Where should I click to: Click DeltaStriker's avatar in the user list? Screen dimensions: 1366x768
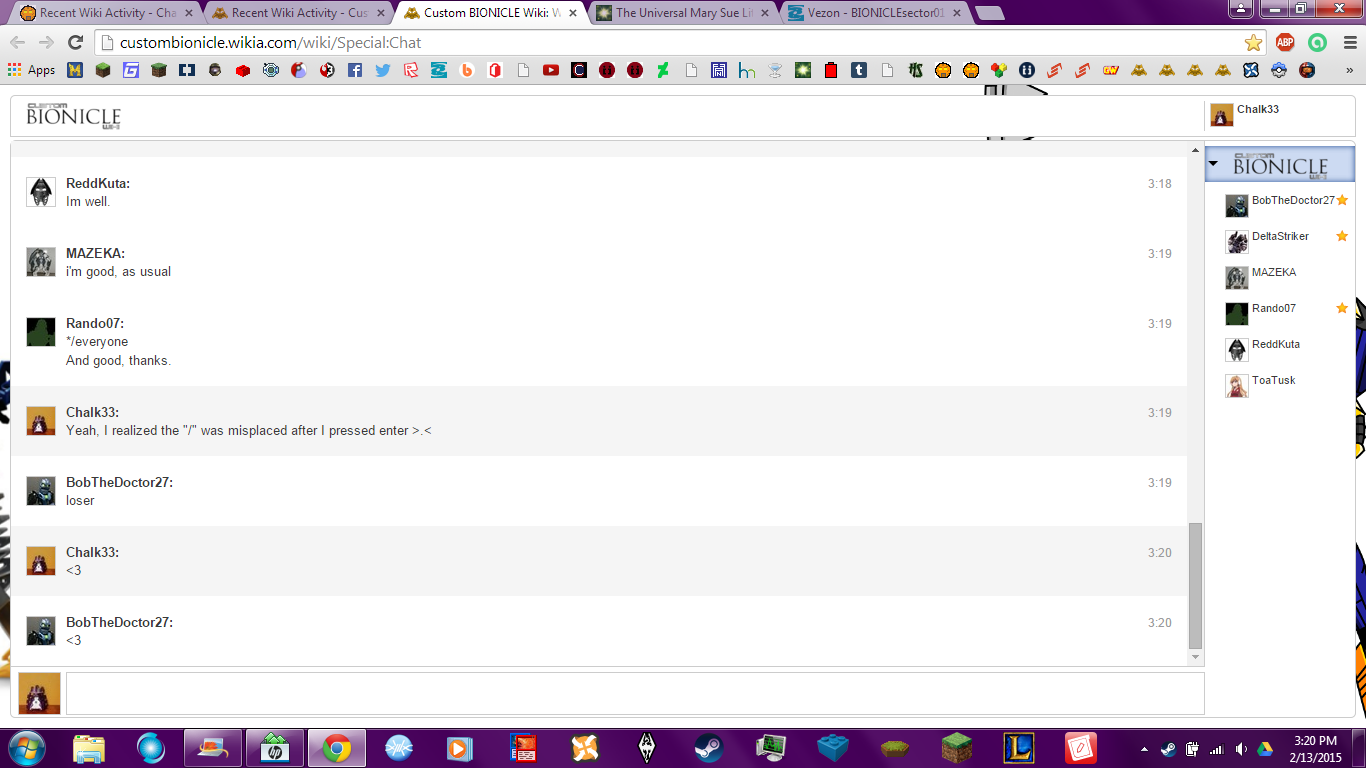(x=1237, y=242)
